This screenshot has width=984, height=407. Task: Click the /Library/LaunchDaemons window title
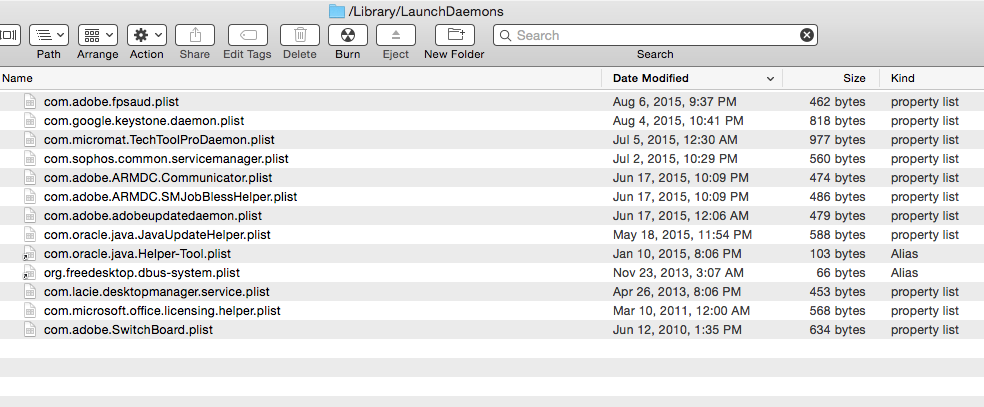(426, 12)
